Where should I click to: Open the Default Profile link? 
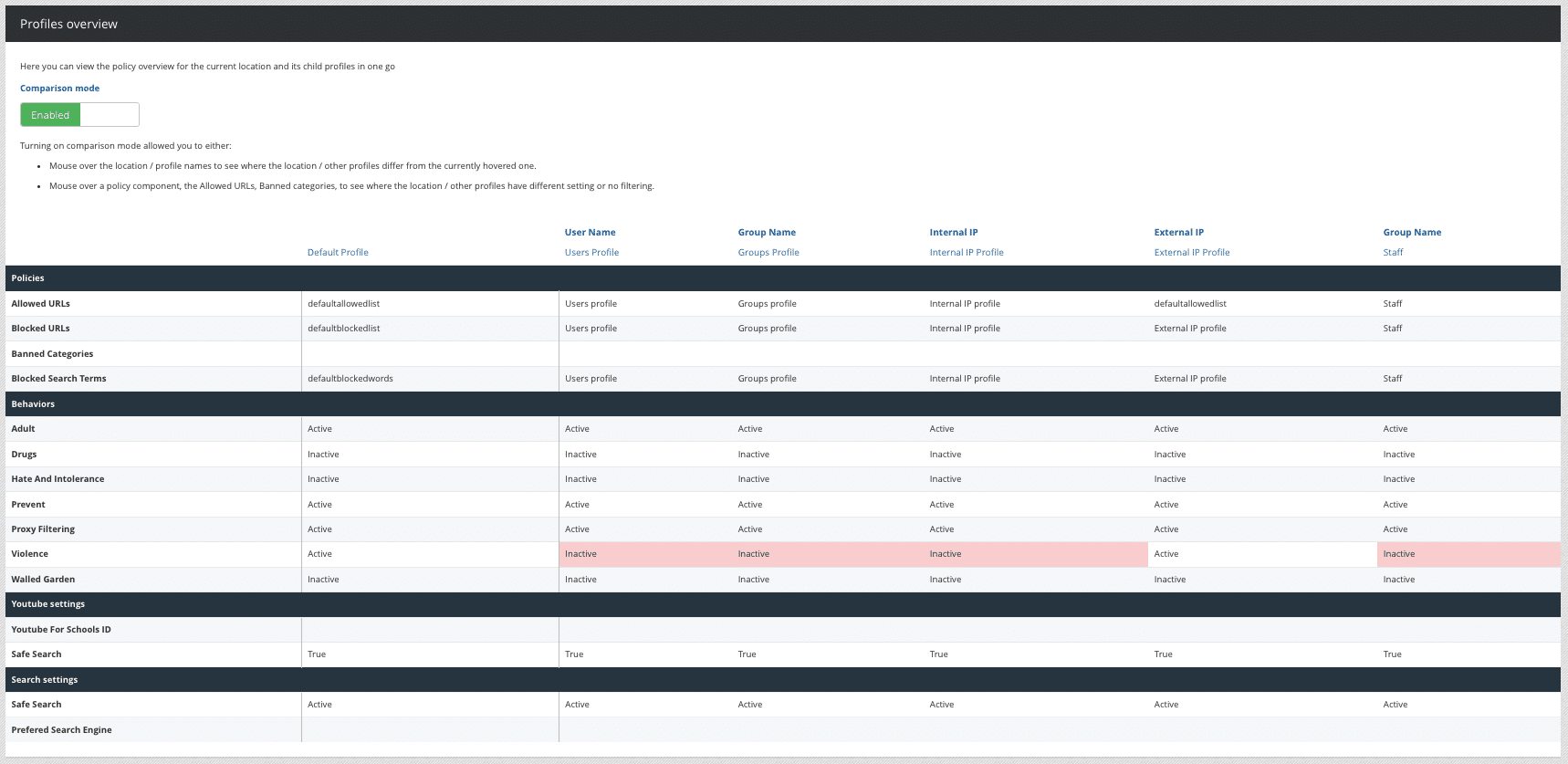click(x=338, y=253)
